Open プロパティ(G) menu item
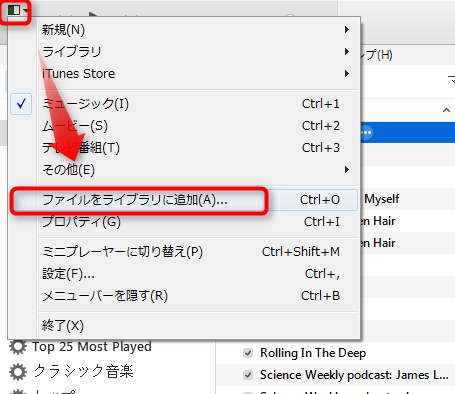This screenshot has width=455, height=394. click(x=198, y=222)
